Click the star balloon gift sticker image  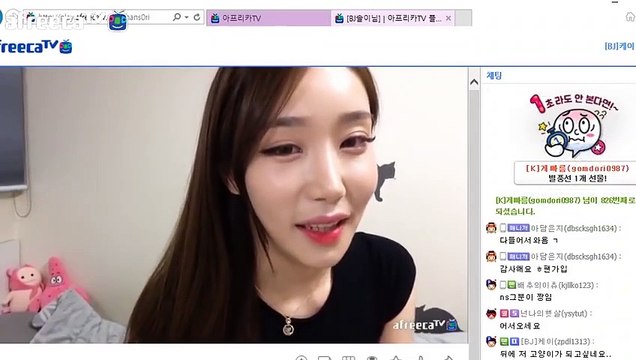click(x=574, y=126)
